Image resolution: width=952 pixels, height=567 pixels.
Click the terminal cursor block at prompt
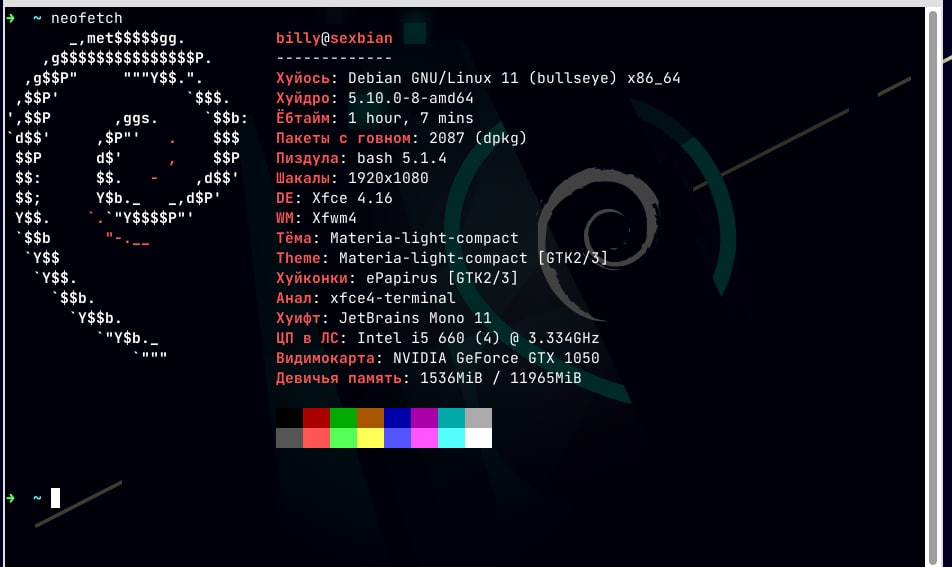tap(55, 498)
